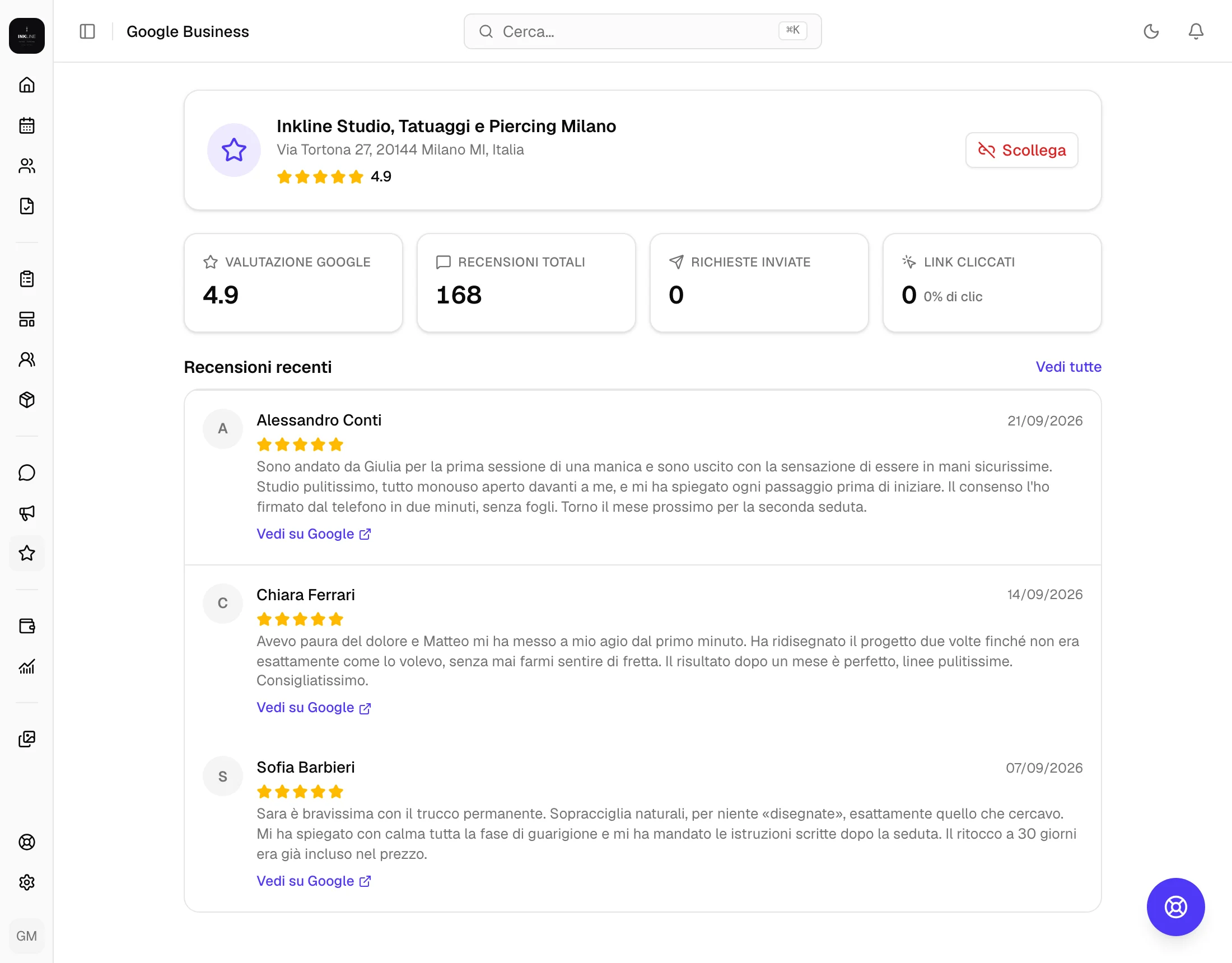Click the floating help lifebuoy button
The image size is (1232, 963).
pos(1175,906)
